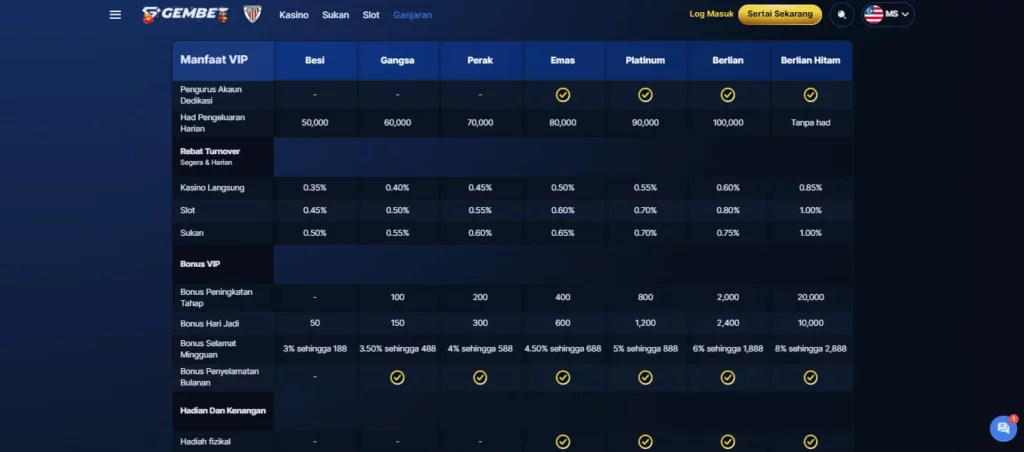
Task: Click the Emas checkmark in Bonus Penyelamatan Bulanan
Action: [562, 378]
